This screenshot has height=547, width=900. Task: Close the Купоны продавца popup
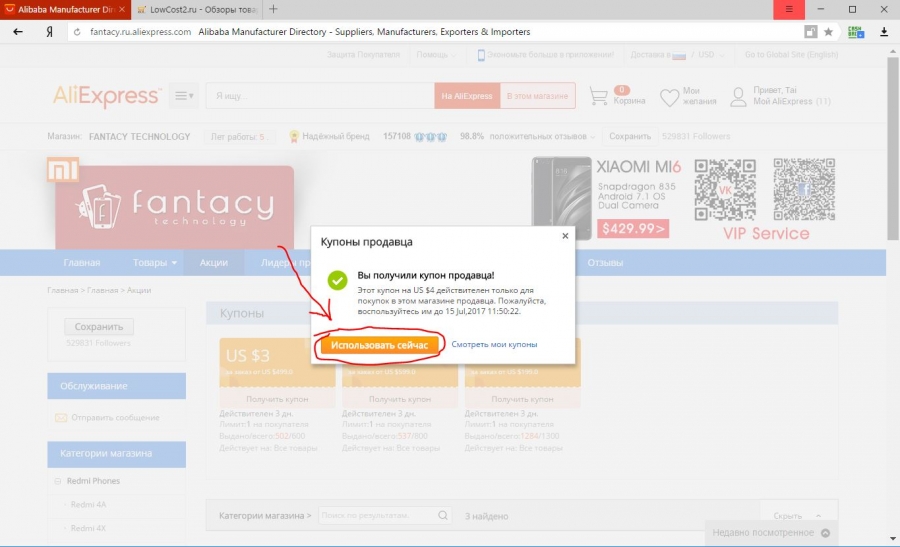click(565, 236)
